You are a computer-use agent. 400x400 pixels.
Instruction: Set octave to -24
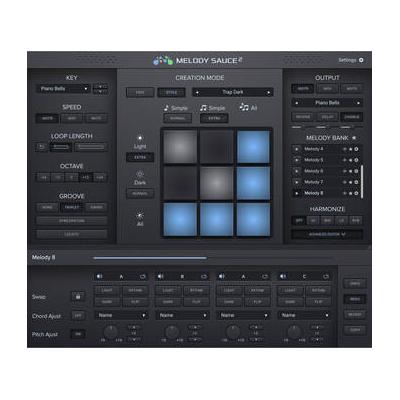[x=43, y=177]
